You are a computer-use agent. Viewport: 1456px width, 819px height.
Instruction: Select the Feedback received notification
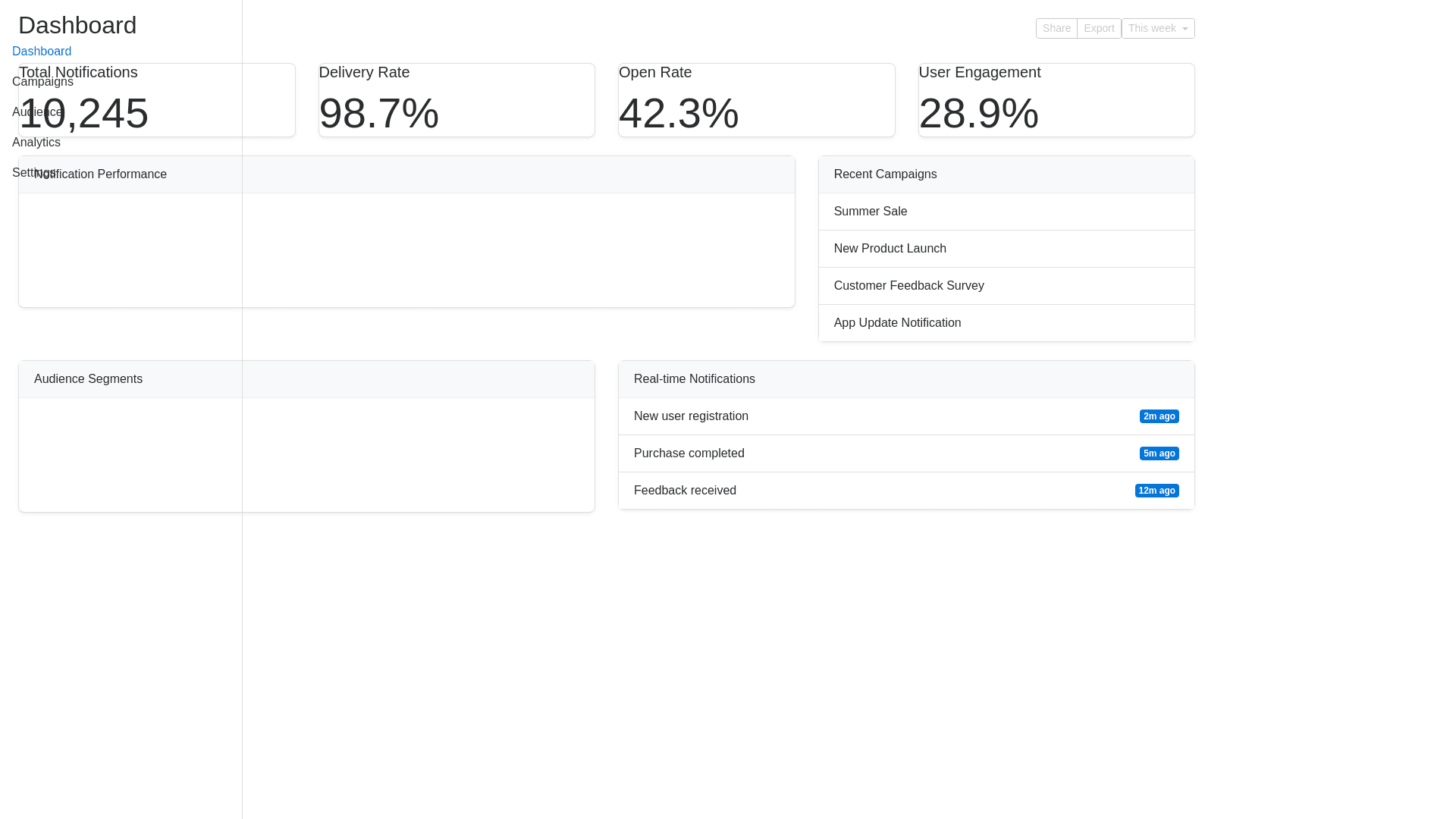point(685,491)
